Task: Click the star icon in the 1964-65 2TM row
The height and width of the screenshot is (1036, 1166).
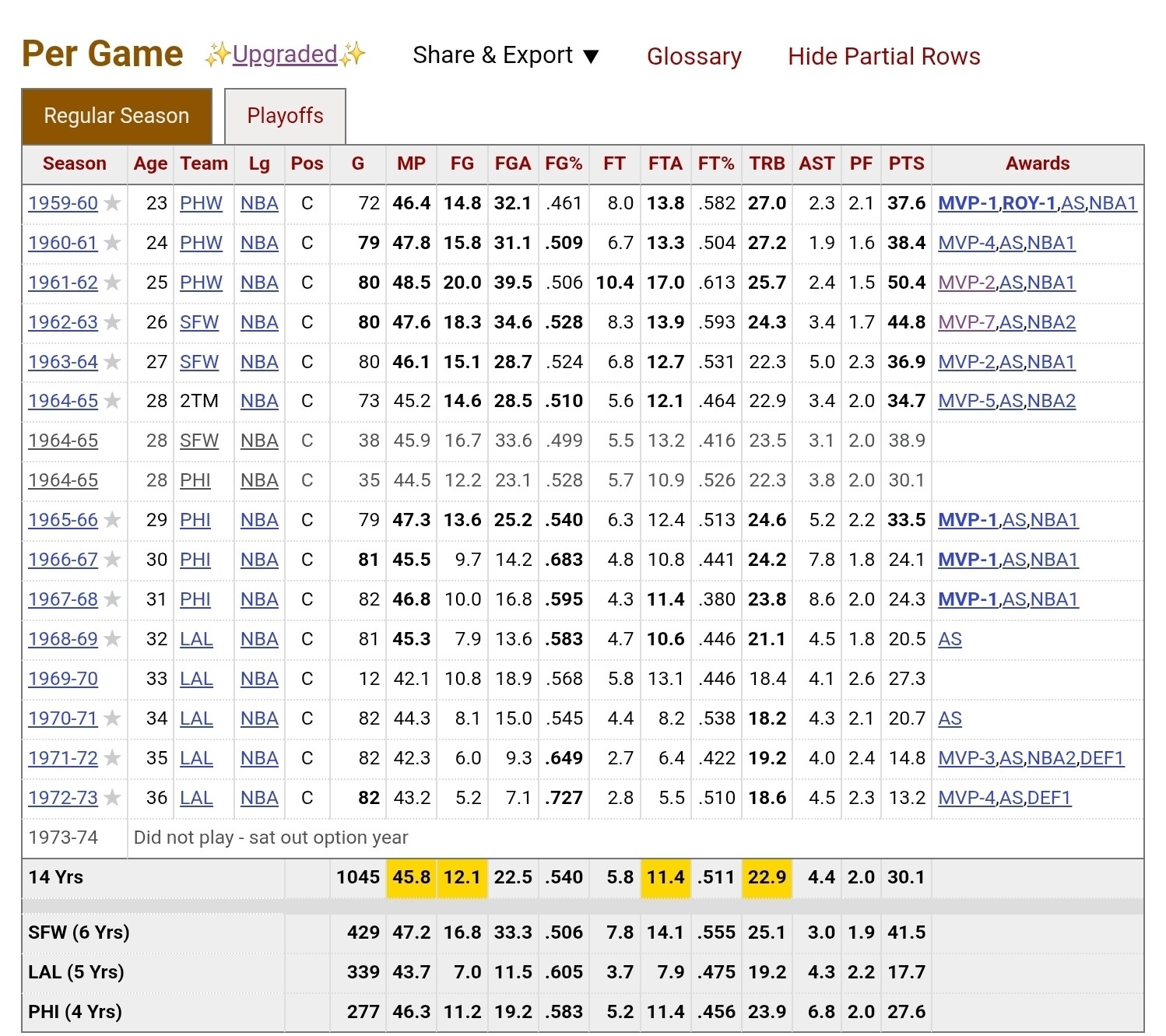Action: 113,401
